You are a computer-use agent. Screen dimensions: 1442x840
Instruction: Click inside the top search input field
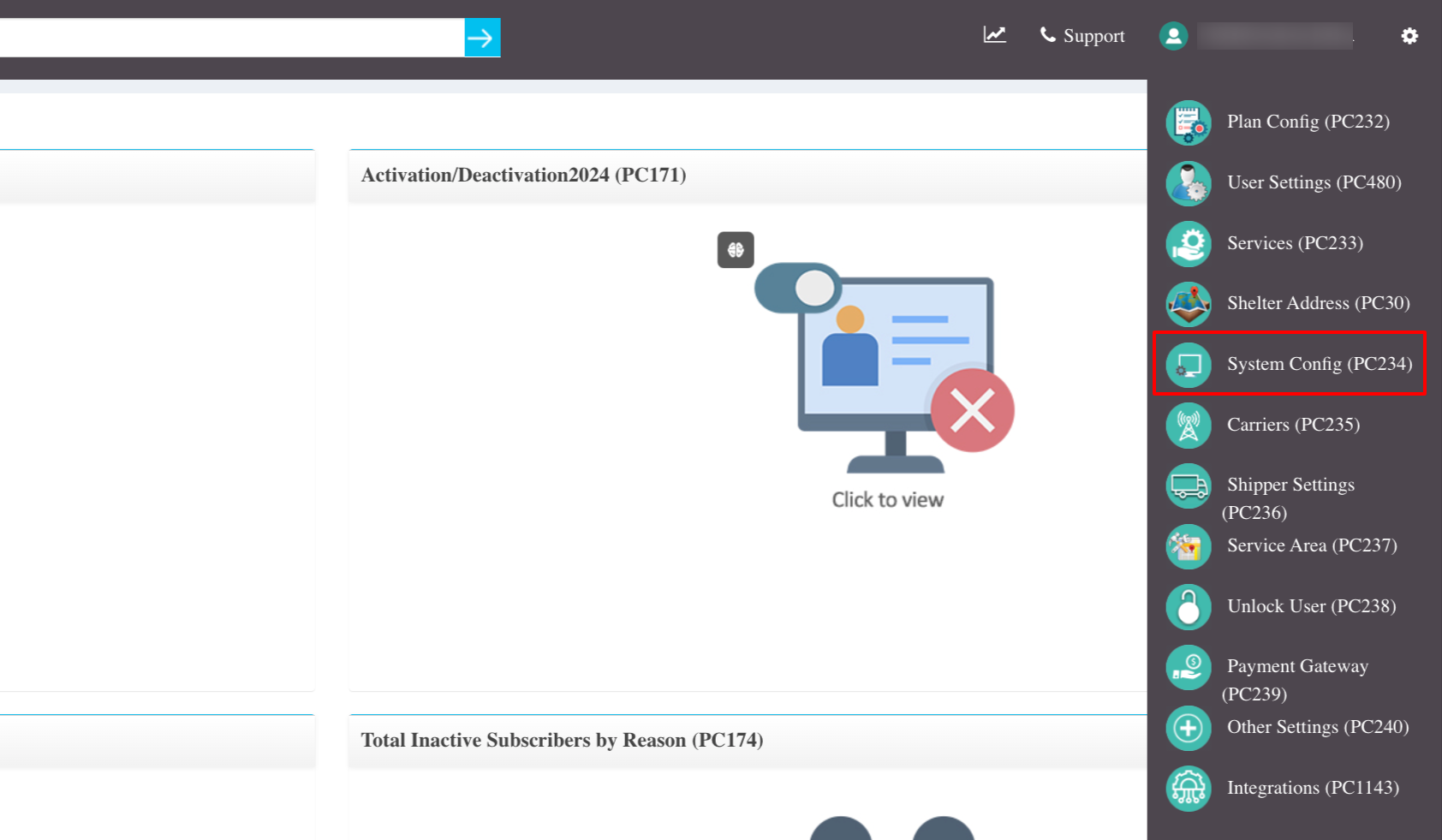tap(232, 38)
